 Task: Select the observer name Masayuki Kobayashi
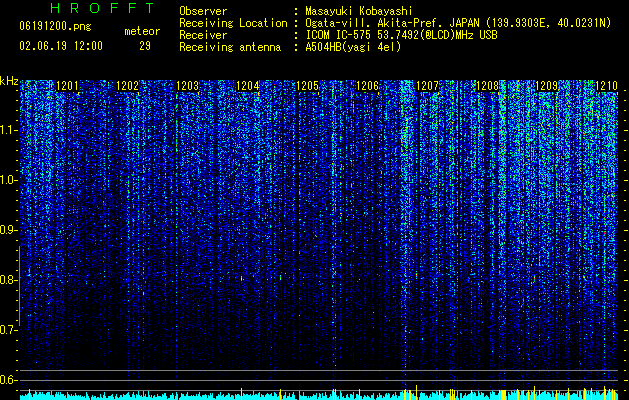pyautogui.click(x=358, y=11)
